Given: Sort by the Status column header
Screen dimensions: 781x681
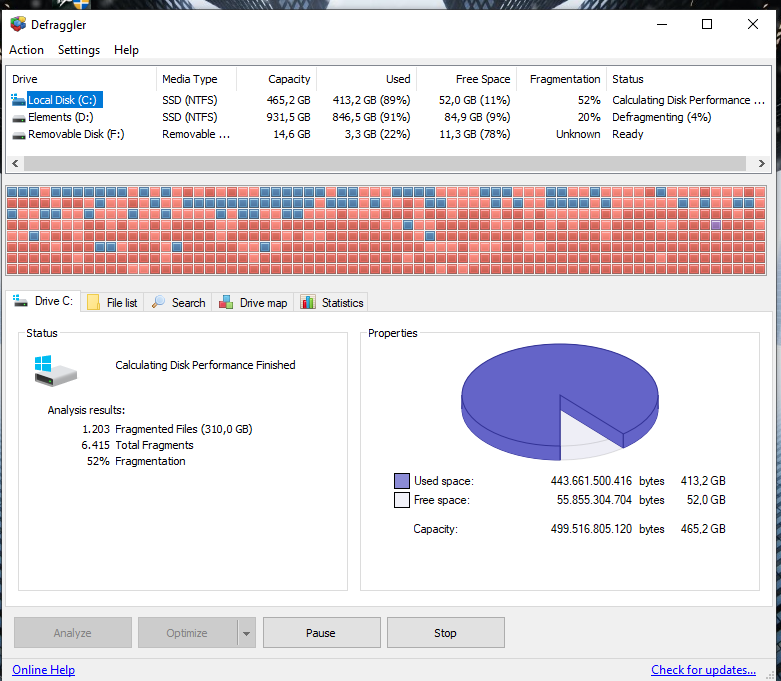Looking at the screenshot, I should pos(689,79).
